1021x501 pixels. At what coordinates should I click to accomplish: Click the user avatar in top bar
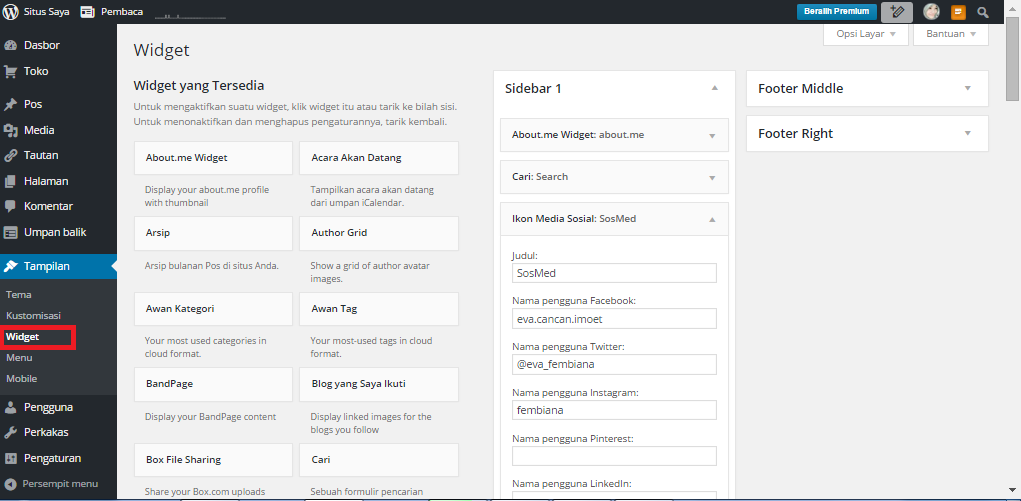point(931,12)
